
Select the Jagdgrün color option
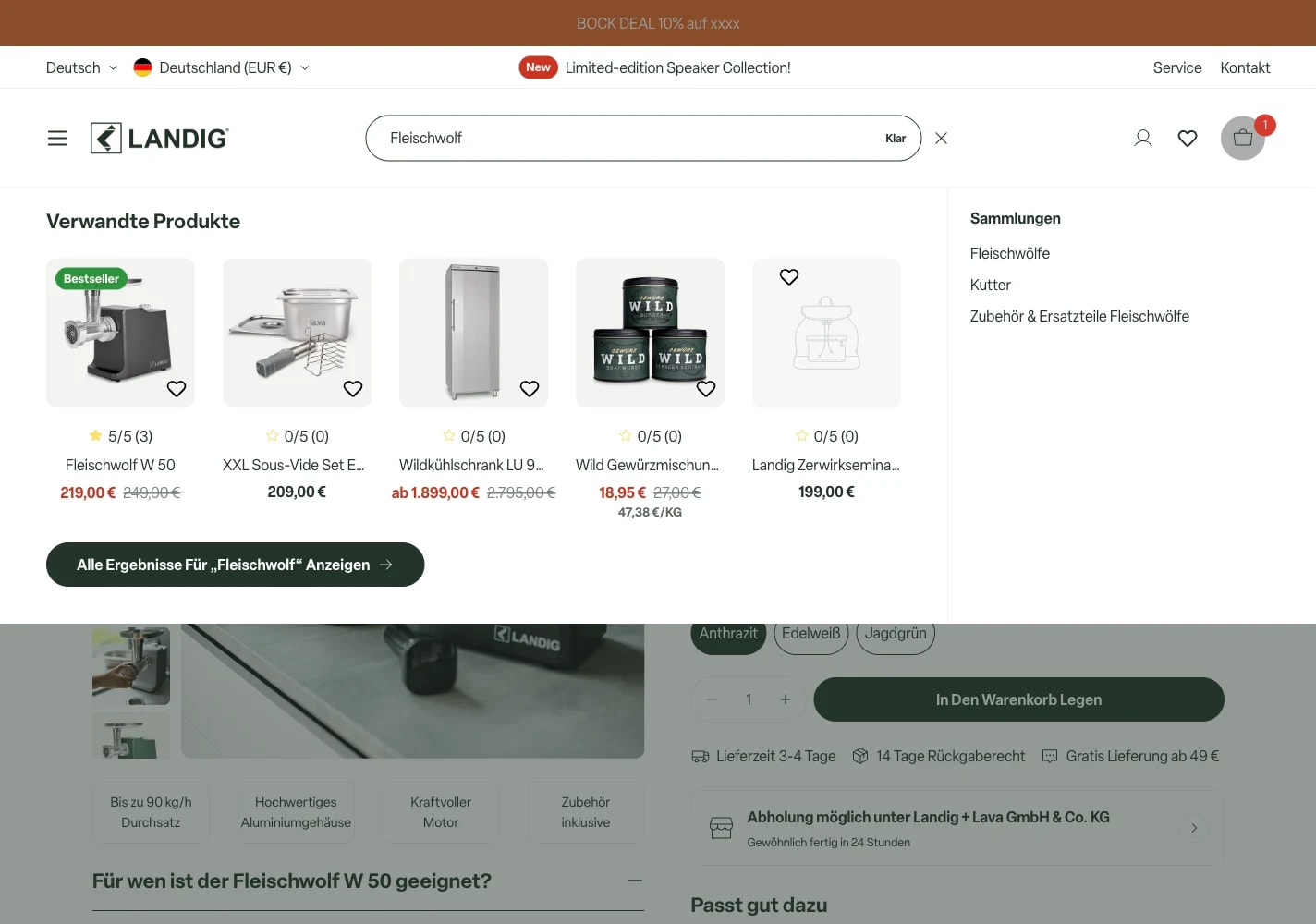(x=896, y=634)
